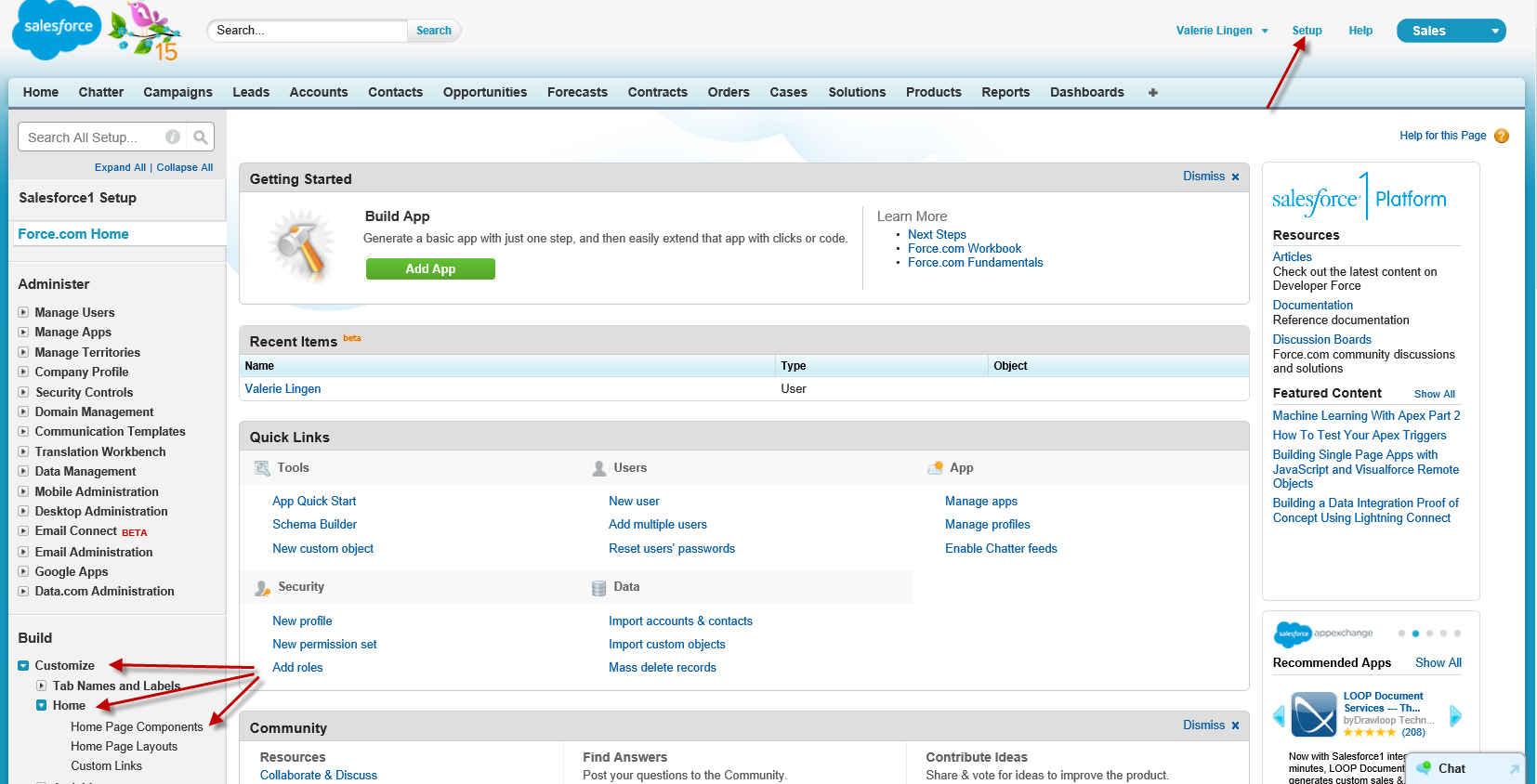Click Show All beside Recommended Apps
Image resolution: width=1537 pixels, height=784 pixels.
(1438, 662)
